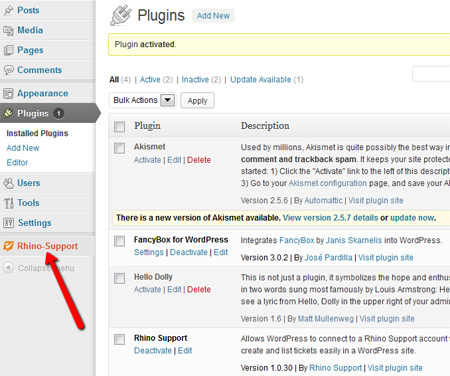This screenshot has height=376, width=450.
Task: Click the Tools wrench icon
Action: click(x=8, y=203)
